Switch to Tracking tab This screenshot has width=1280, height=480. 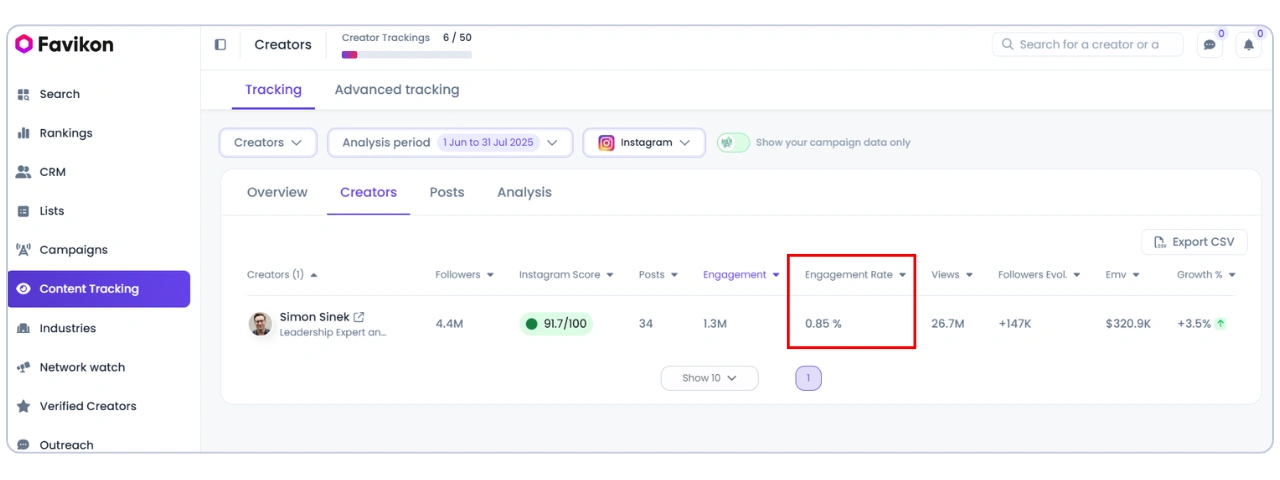click(x=273, y=90)
